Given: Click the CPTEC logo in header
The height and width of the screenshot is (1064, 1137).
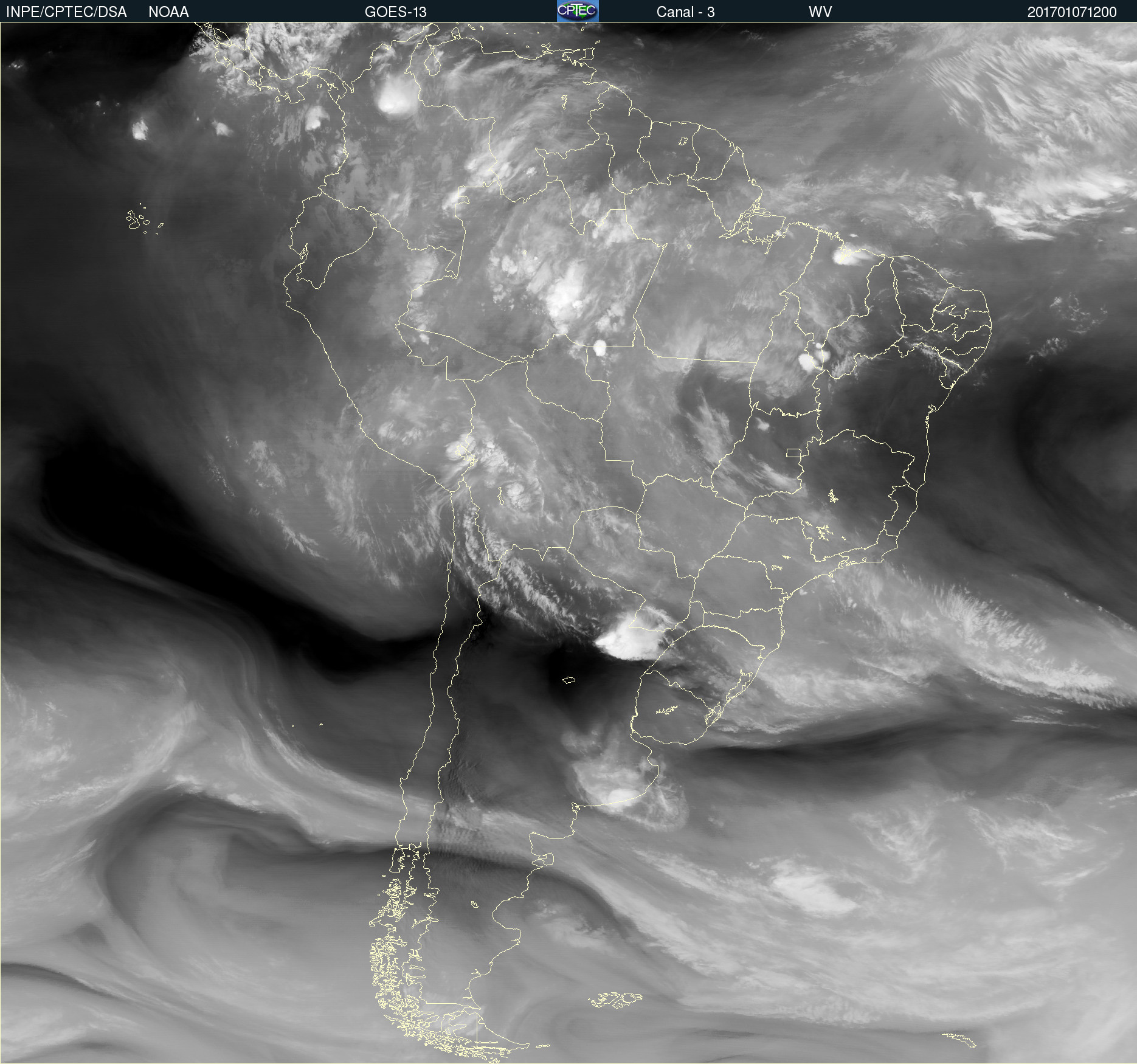Looking at the screenshot, I should pyautogui.click(x=578, y=11).
